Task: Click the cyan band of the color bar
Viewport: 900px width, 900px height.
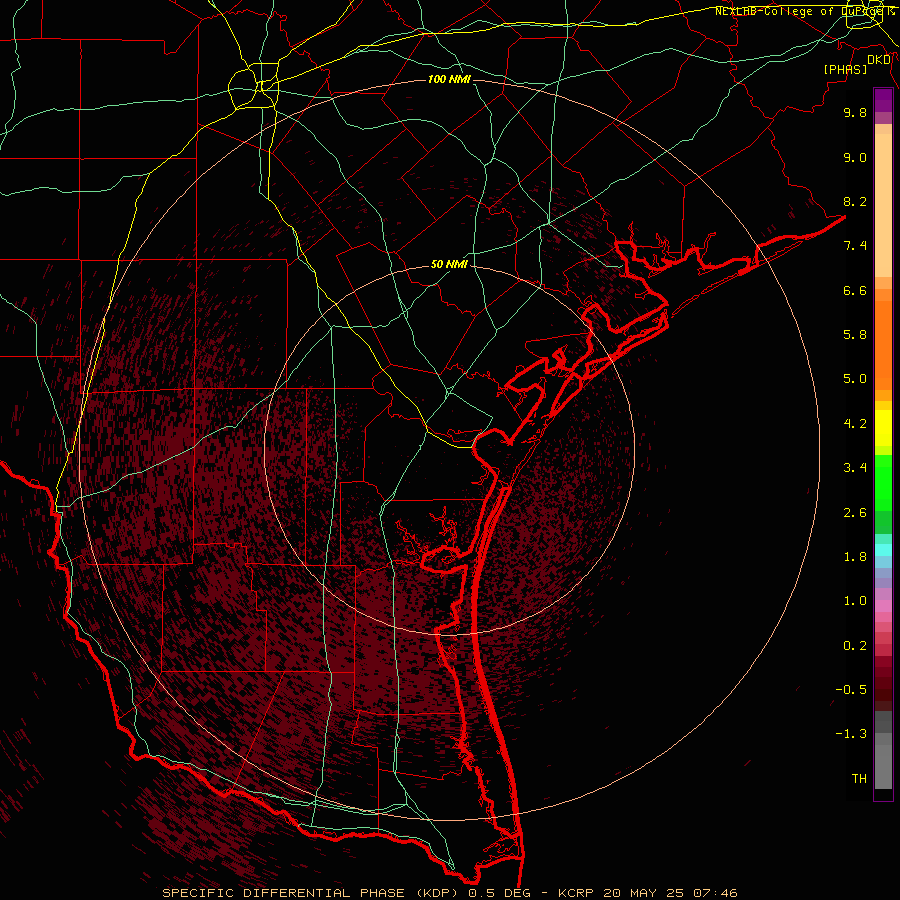Action: [x=883, y=550]
